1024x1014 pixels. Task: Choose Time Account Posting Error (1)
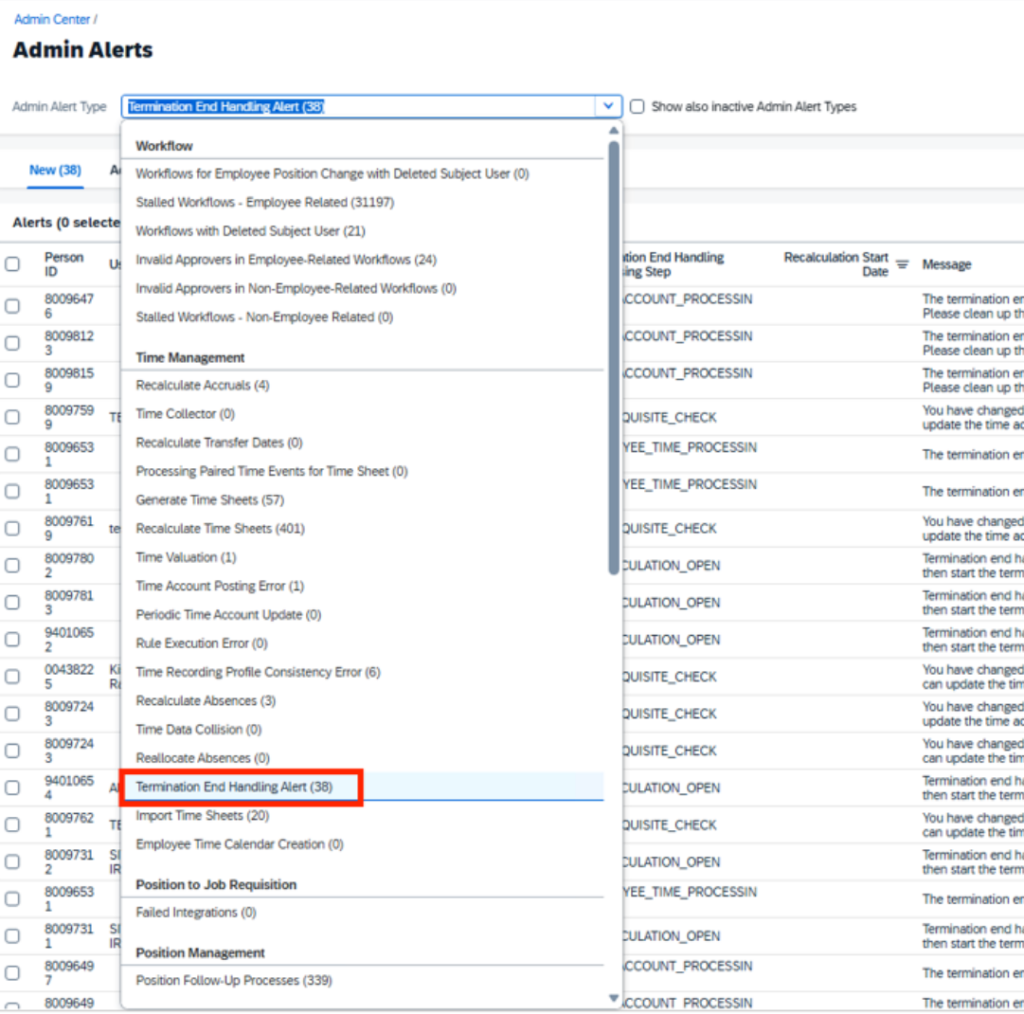(362, 586)
